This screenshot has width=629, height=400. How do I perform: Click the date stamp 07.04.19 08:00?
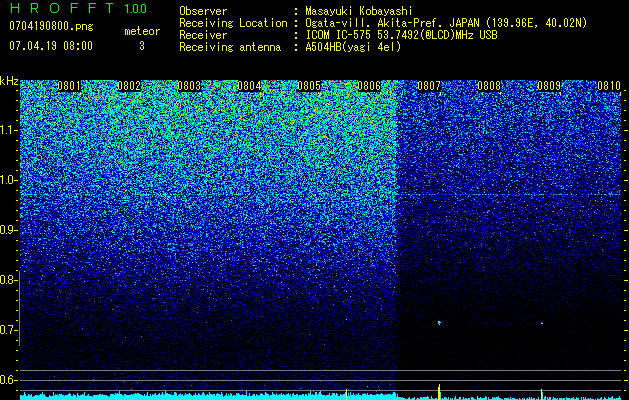(x=51, y=46)
